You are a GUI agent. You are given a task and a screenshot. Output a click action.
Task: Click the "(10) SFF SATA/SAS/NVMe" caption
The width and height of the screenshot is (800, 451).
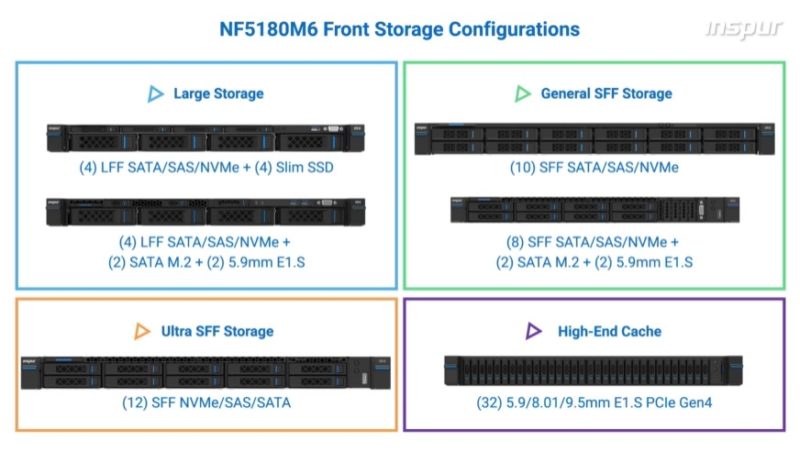[594, 168]
